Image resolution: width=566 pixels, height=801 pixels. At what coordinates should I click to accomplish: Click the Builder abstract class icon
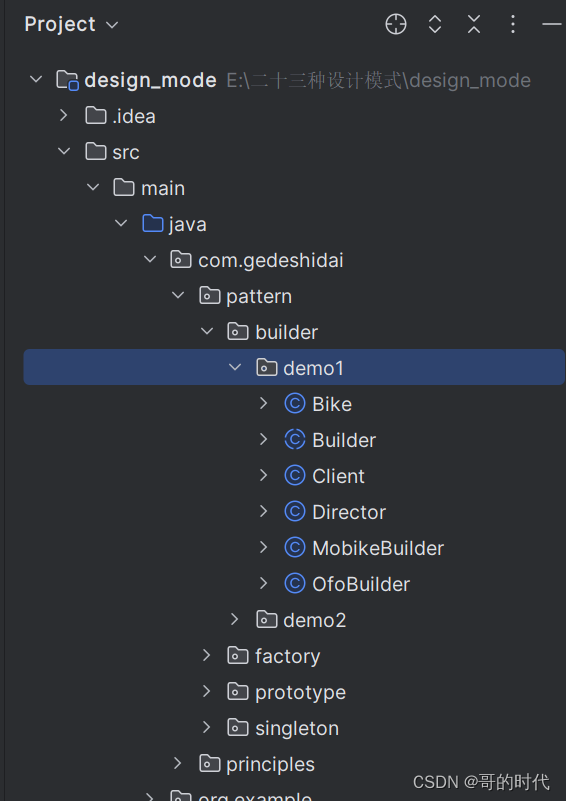tap(295, 440)
